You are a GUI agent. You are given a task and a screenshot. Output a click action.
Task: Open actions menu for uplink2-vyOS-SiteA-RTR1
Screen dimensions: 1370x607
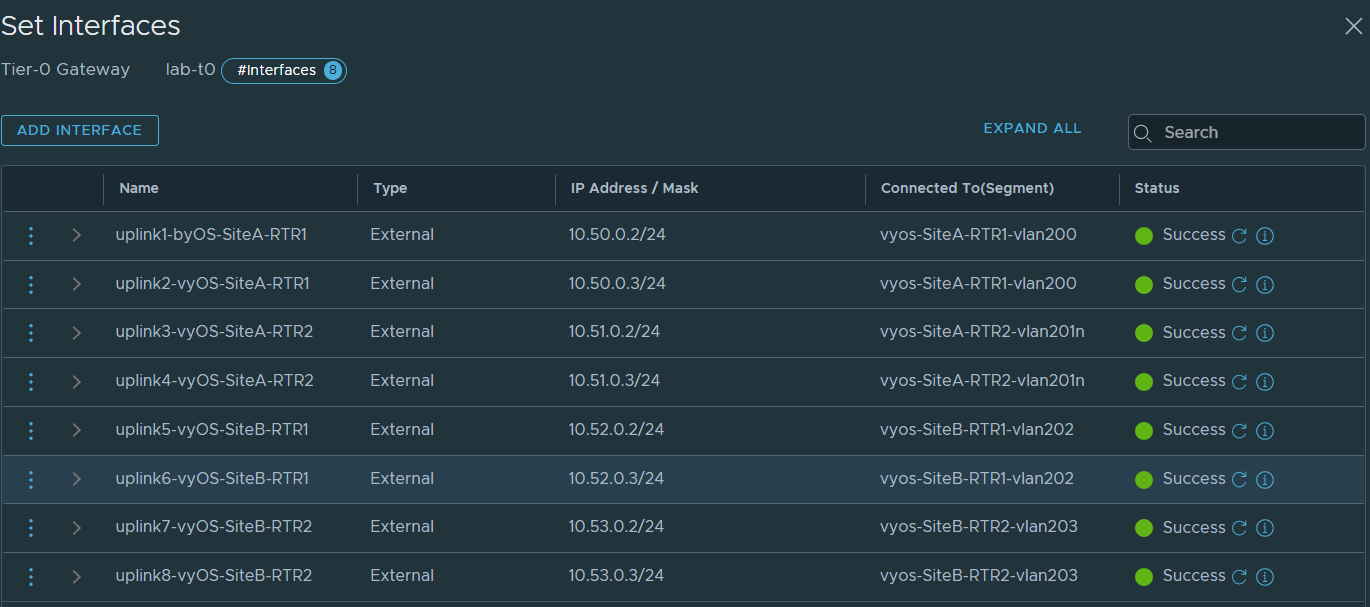click(31, 285)
